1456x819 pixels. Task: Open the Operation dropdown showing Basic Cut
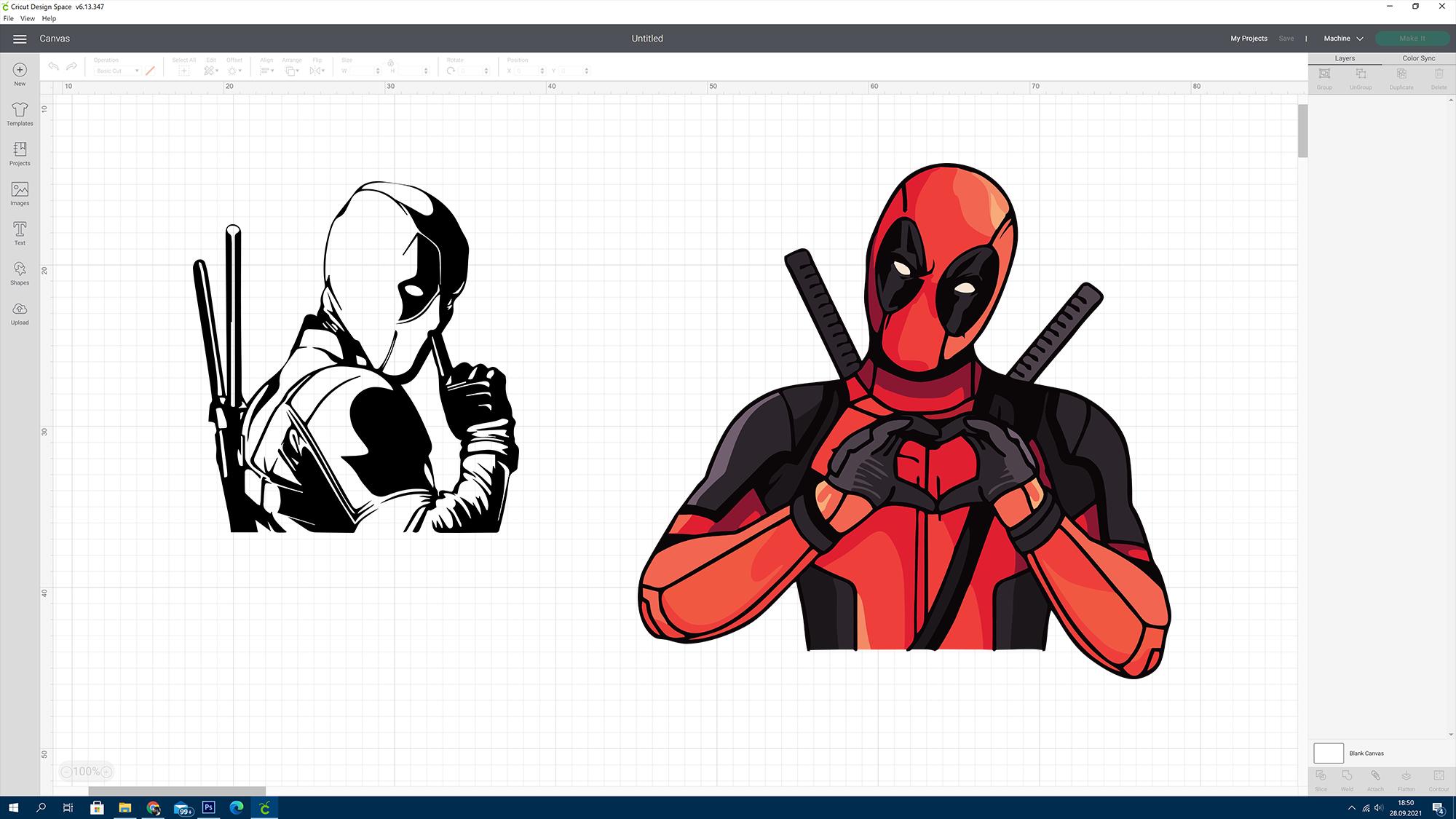[115, 71]
